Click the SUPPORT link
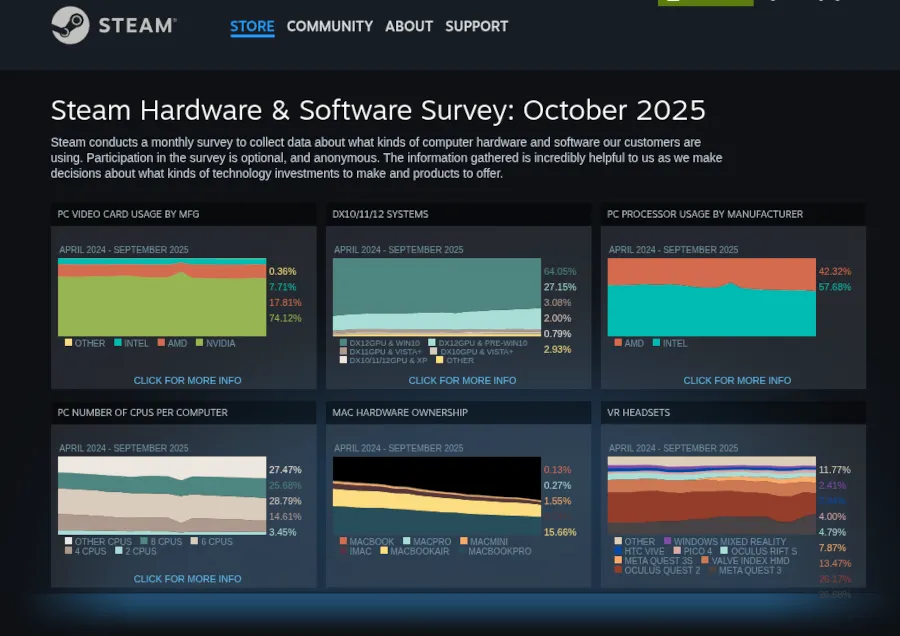The image size is (900, 636). 477,27
